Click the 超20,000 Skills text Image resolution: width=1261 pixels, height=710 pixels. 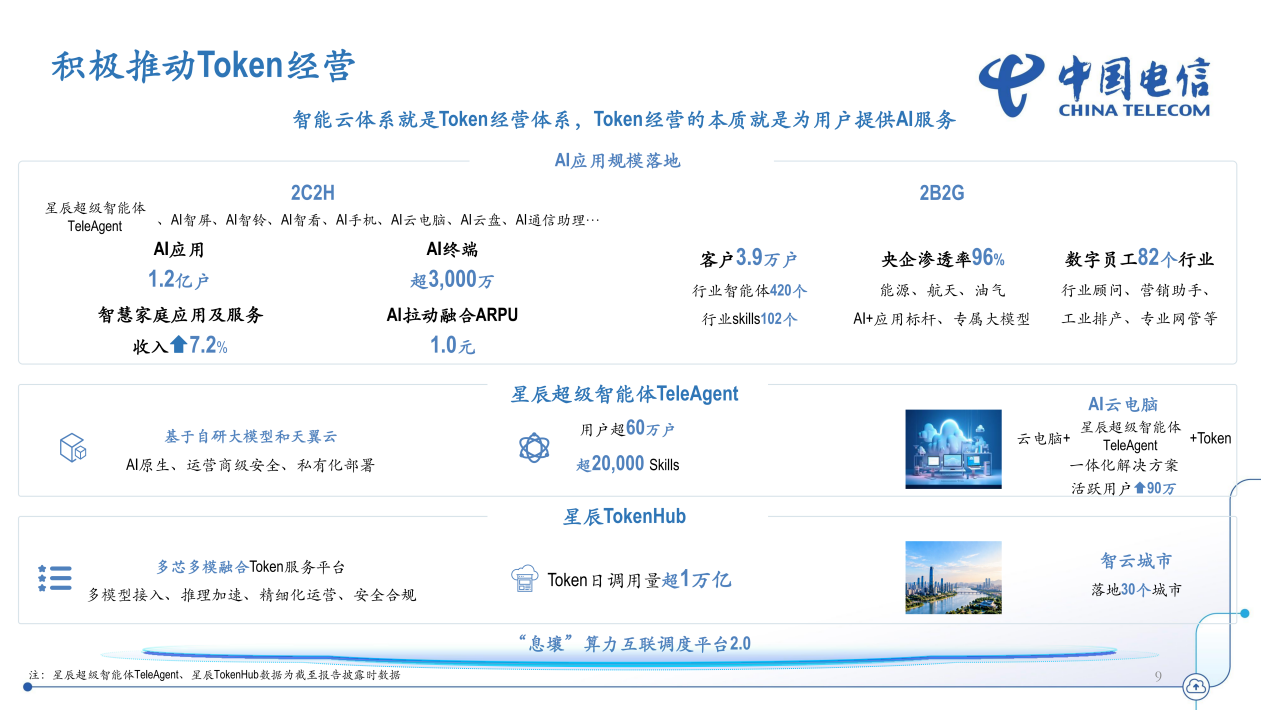tap(627, 464)
